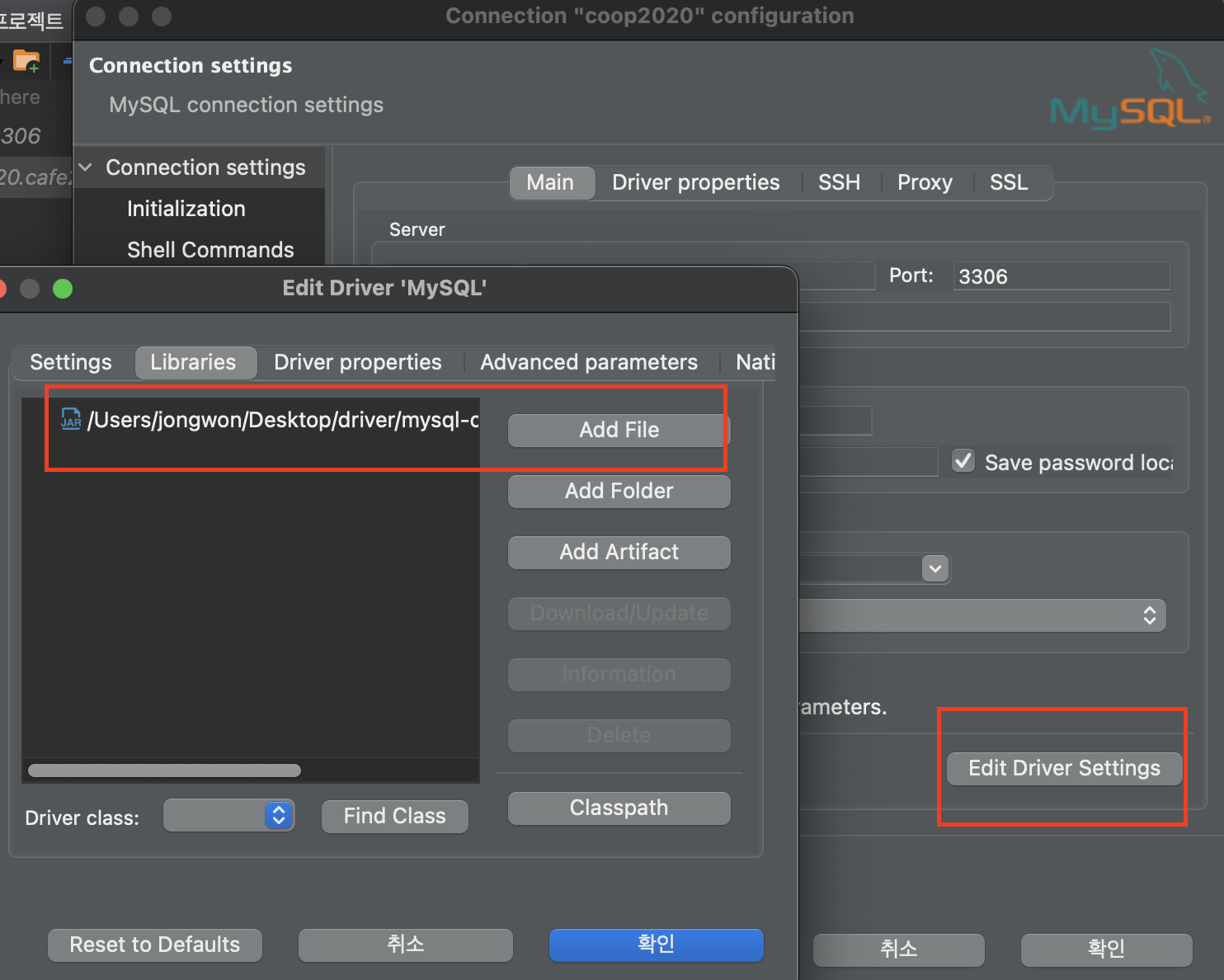Switch to Settings tab in Edit Driver

tap(71, 362)
